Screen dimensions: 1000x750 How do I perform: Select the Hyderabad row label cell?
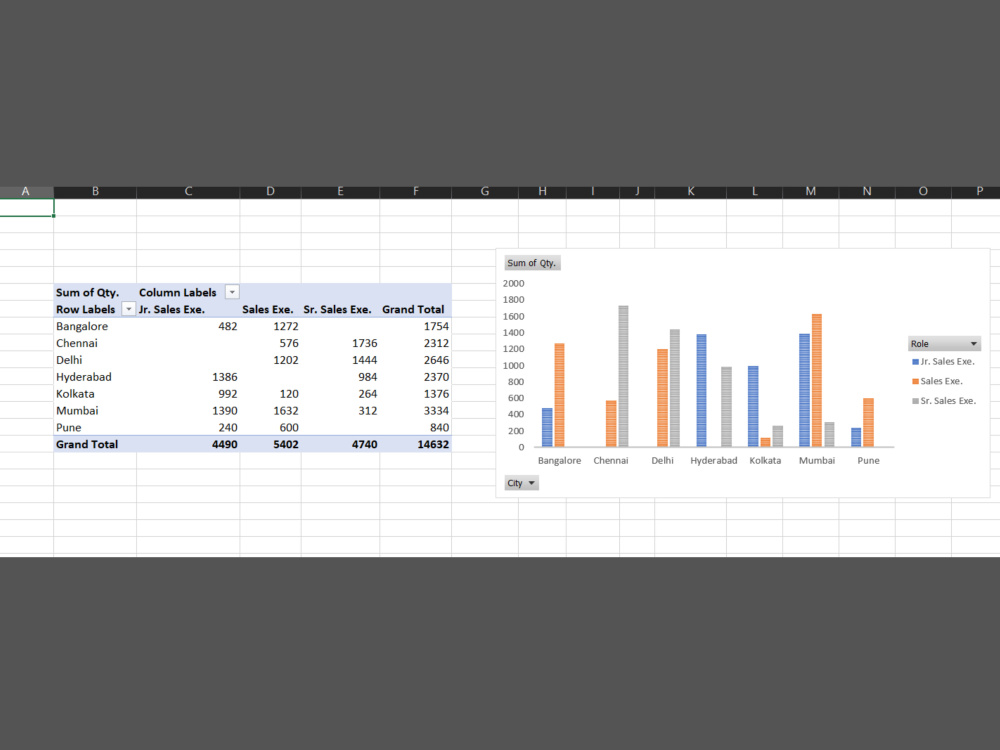tap(95, 377)
